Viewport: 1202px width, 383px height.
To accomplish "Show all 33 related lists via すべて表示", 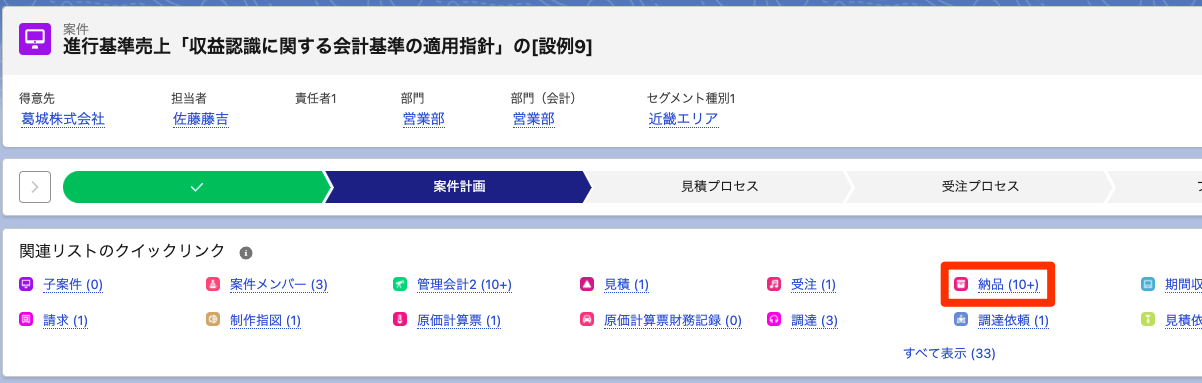I will coord(949,354).
